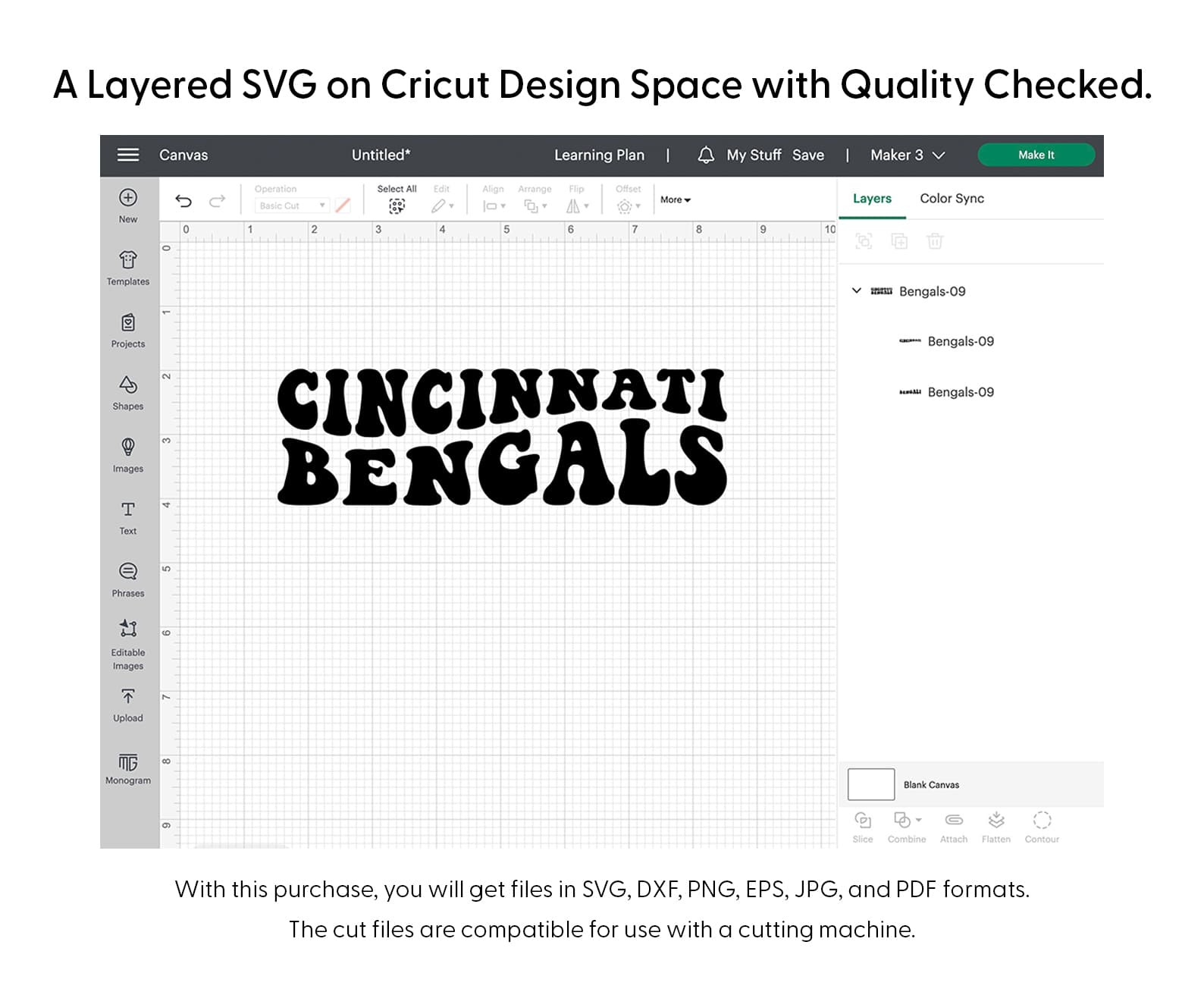The height and width of the screenshot is (992, 1204).
Task: Open the notifications bell
Action: (706, 155)
